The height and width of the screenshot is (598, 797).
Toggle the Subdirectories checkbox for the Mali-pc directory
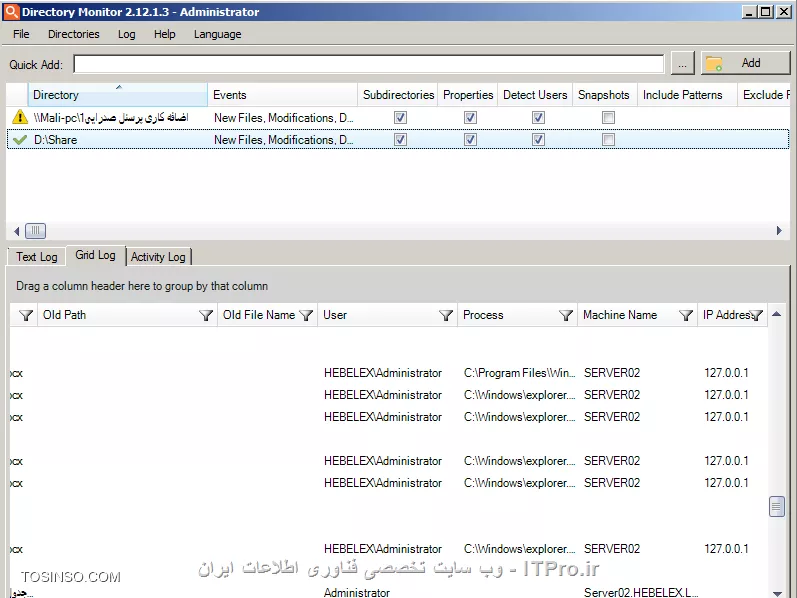(401, 117)
